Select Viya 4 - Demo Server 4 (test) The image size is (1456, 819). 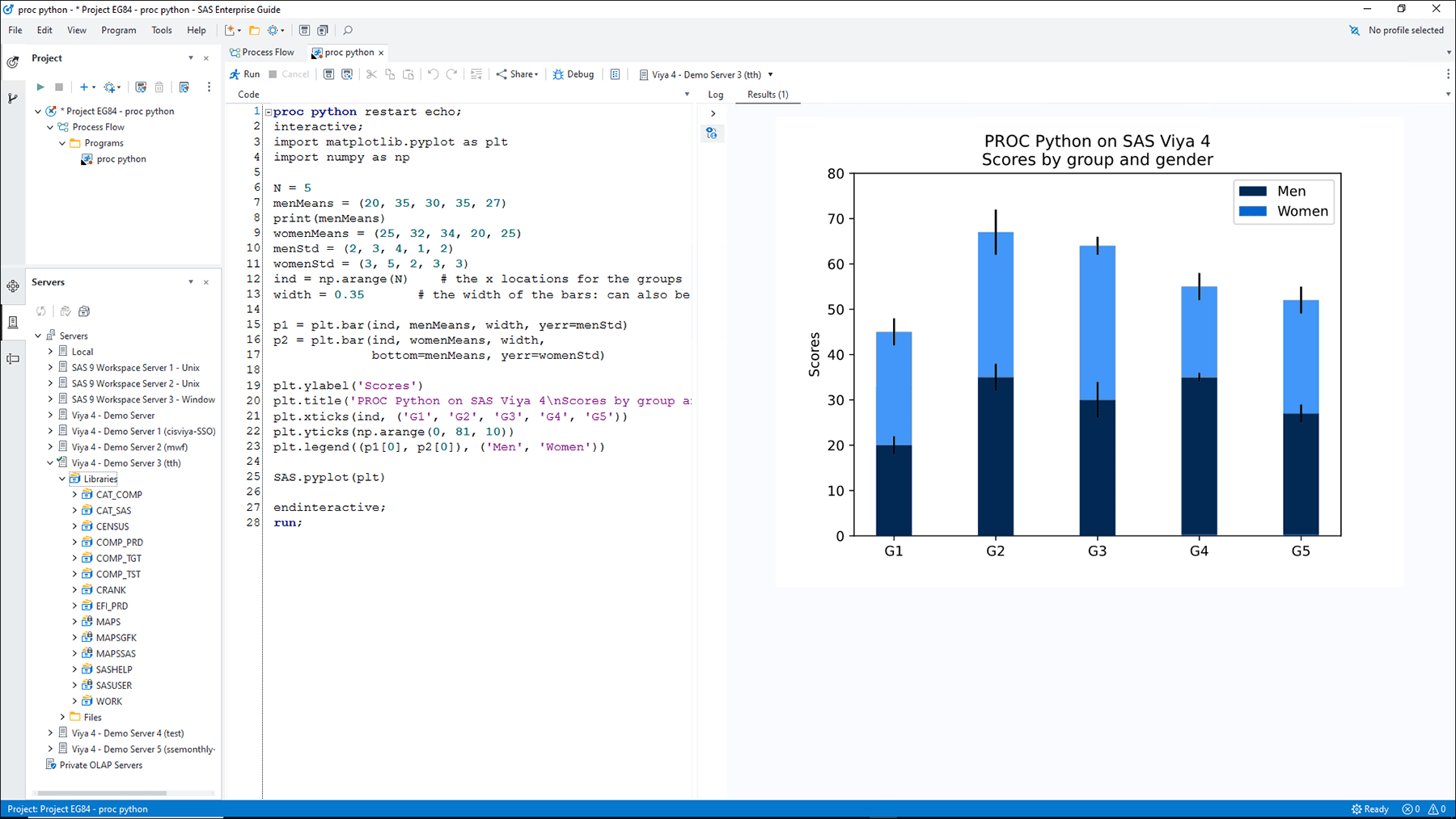(128, 733)
